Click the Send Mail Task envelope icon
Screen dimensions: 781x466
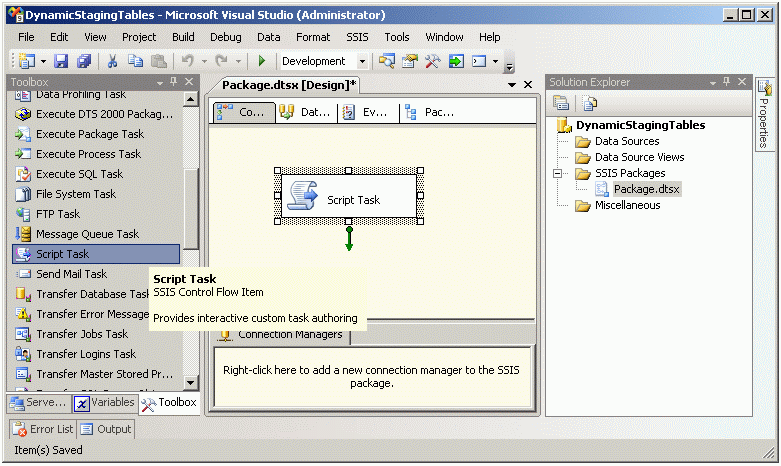point(23,274)
